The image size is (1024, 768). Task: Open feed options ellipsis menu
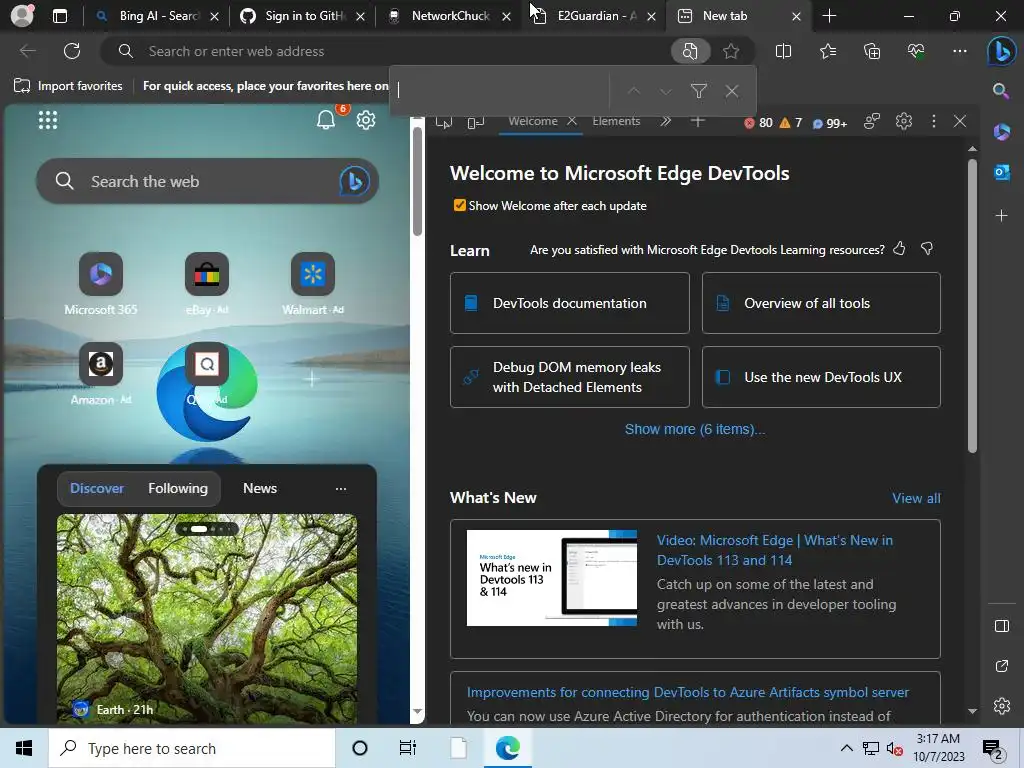pos(341,488)
